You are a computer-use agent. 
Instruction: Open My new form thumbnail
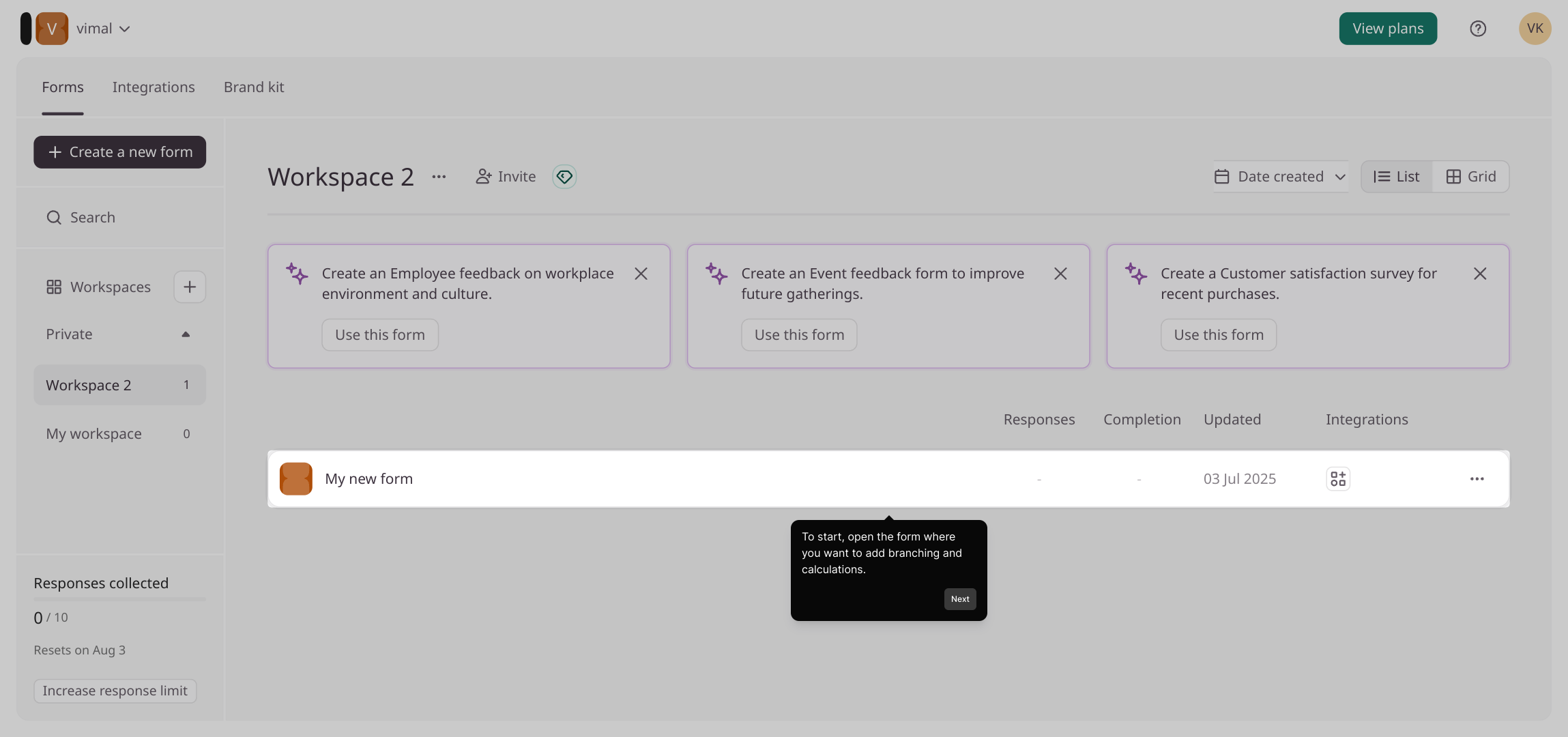[296, 479]
